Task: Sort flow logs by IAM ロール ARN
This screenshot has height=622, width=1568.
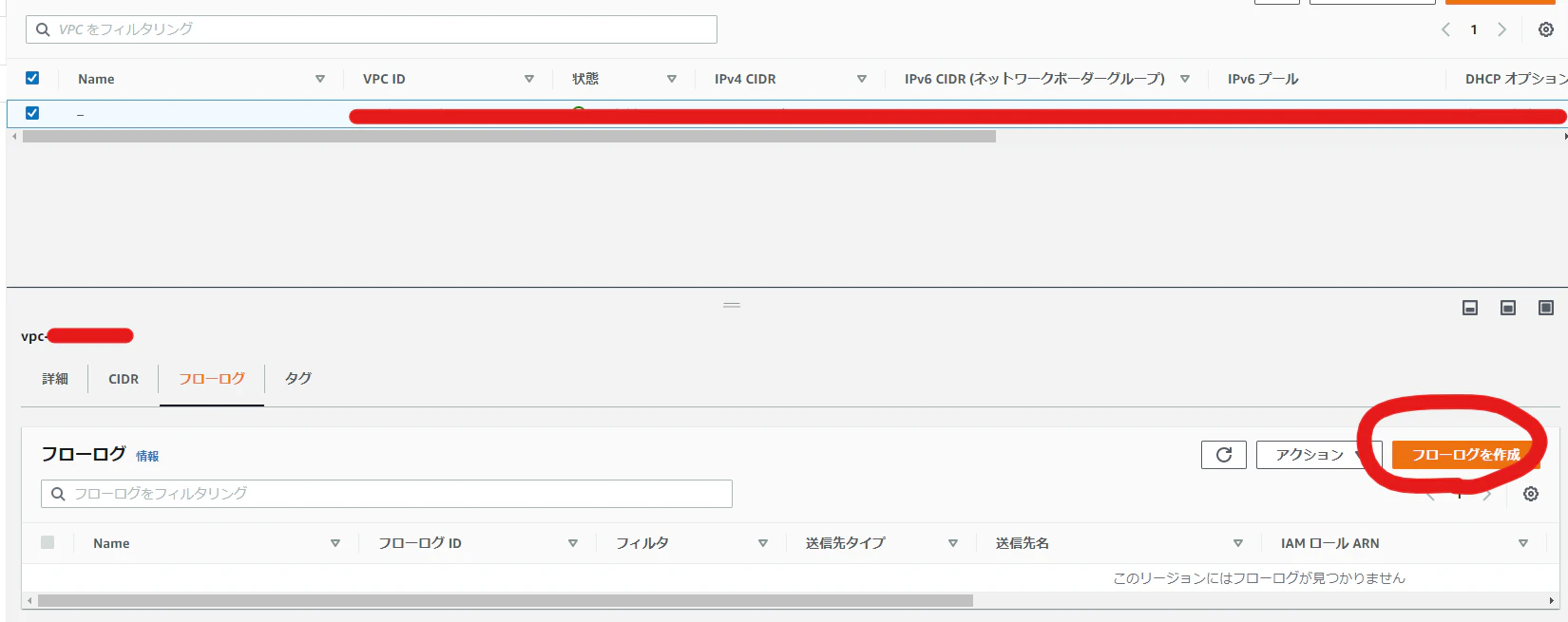Action: point(1523,543)
